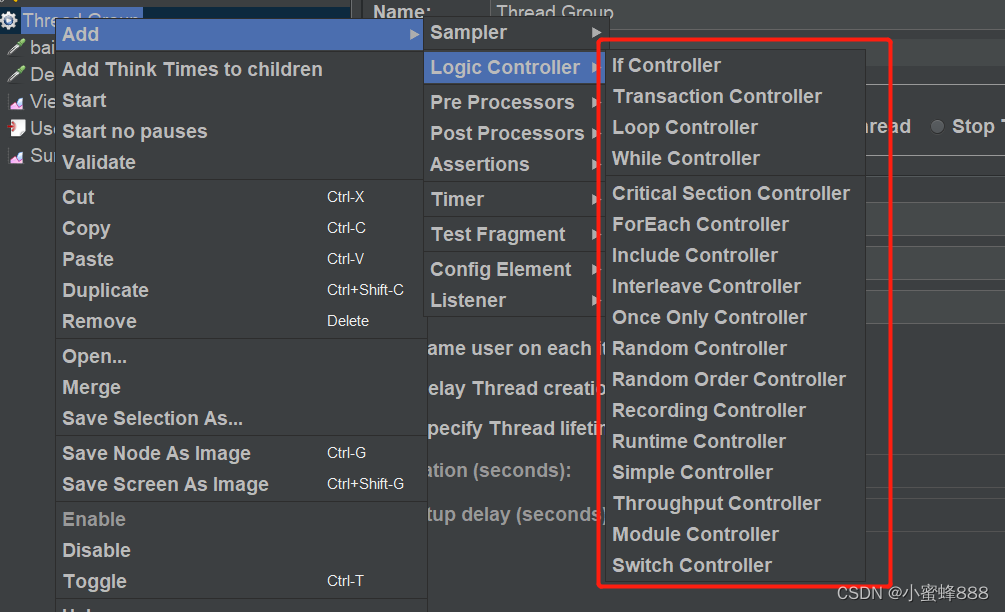Click the pipette icon beside 'De'
The image size is (1005, 612).
point(16,74)
